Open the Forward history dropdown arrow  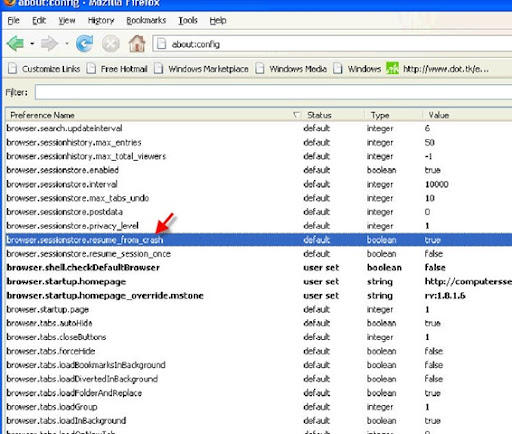(x=67, y=44)
